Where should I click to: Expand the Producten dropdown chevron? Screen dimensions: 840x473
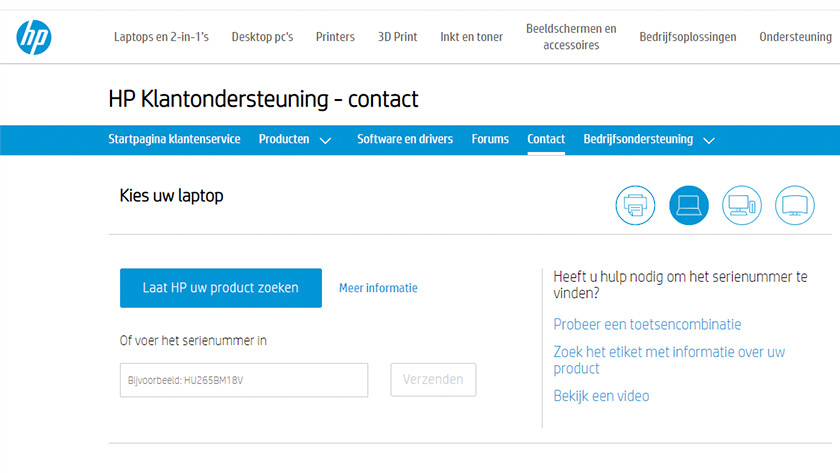[325, 140]
